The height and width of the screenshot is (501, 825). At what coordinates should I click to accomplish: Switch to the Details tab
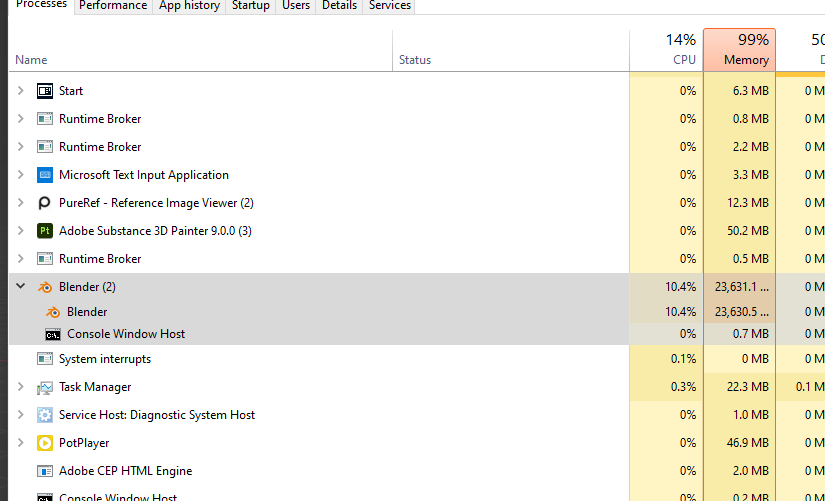pyautogui.click(x=339, y=6)
